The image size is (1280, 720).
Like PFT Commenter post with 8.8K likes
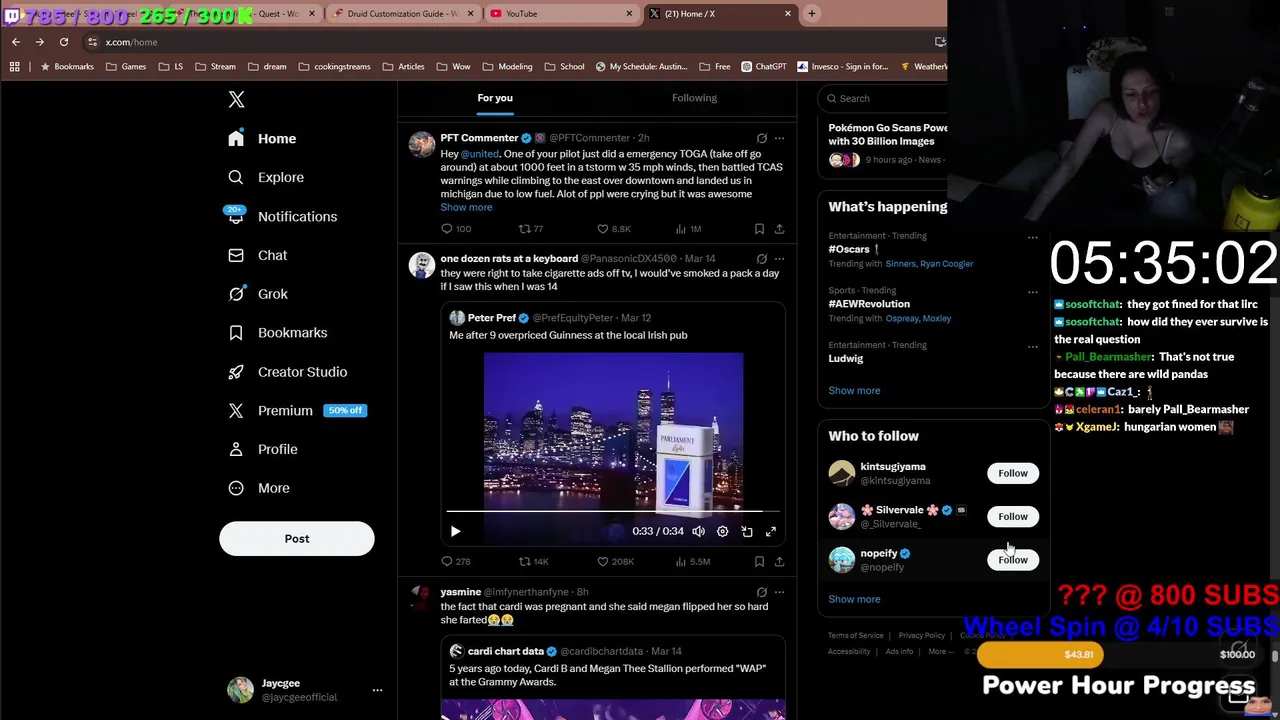pyautogui.click(x=613, y=229)
